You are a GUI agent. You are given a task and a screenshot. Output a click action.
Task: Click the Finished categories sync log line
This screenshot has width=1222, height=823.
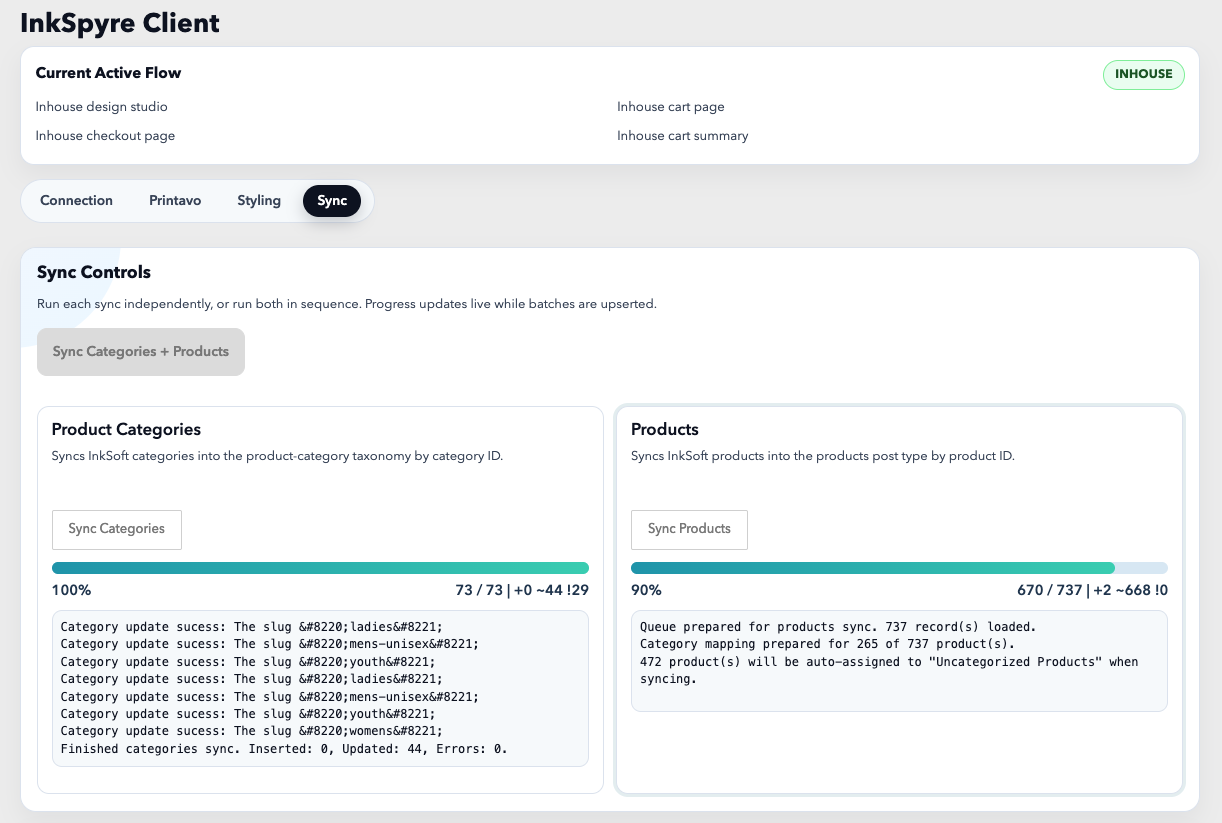click(x=284, y=748)
